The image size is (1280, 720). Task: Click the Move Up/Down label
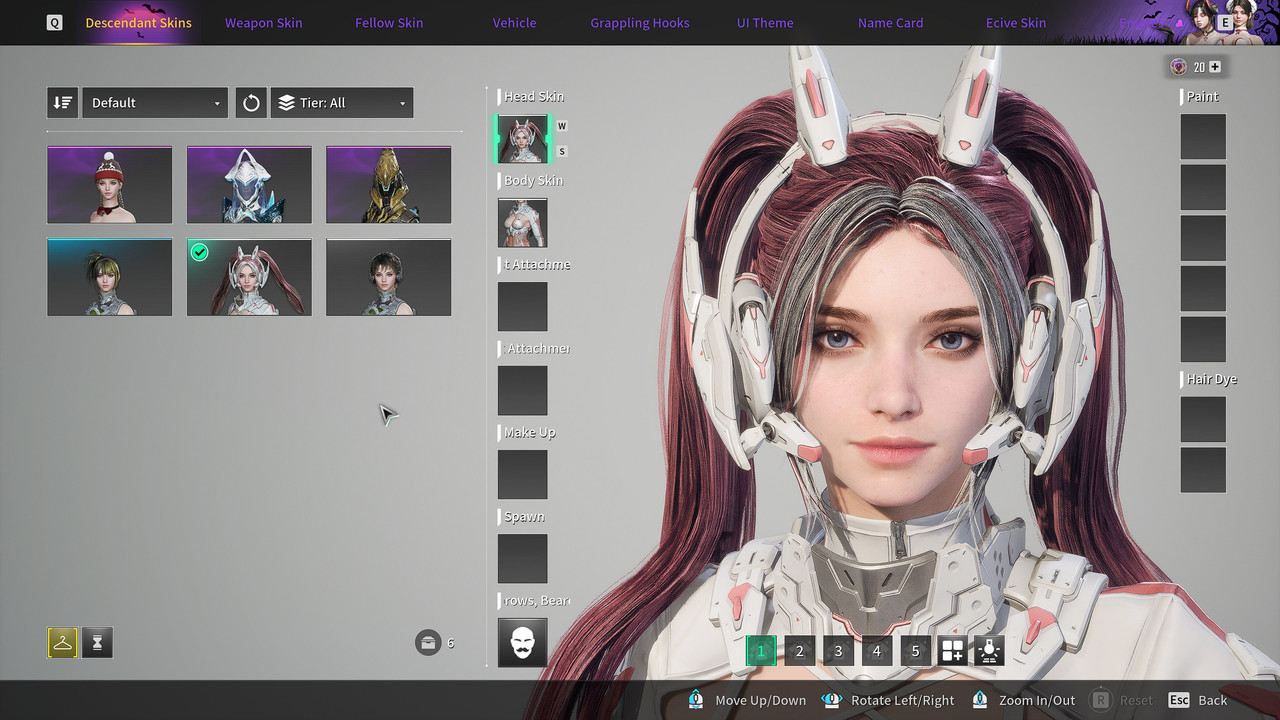(x=760, y=700)
